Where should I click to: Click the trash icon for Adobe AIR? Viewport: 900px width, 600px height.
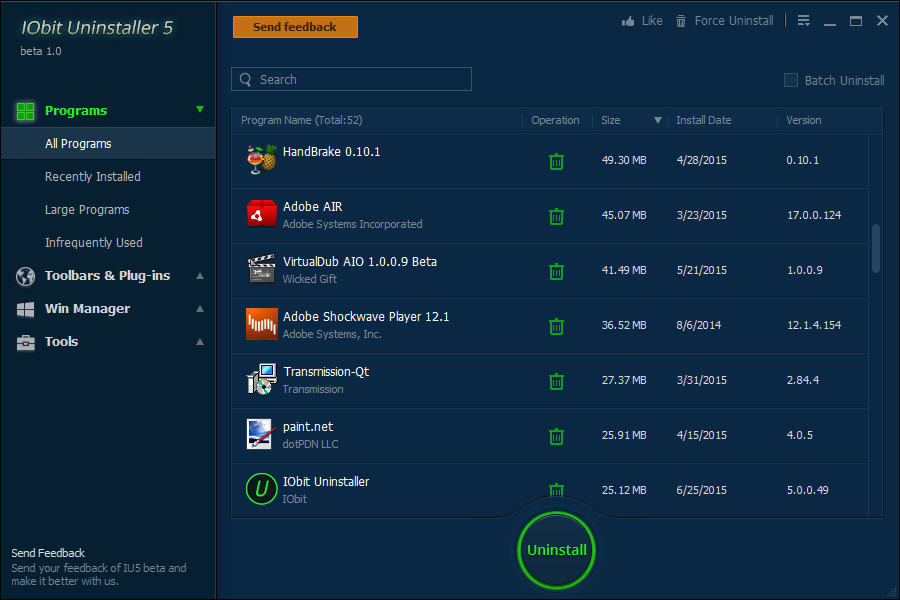556,216
